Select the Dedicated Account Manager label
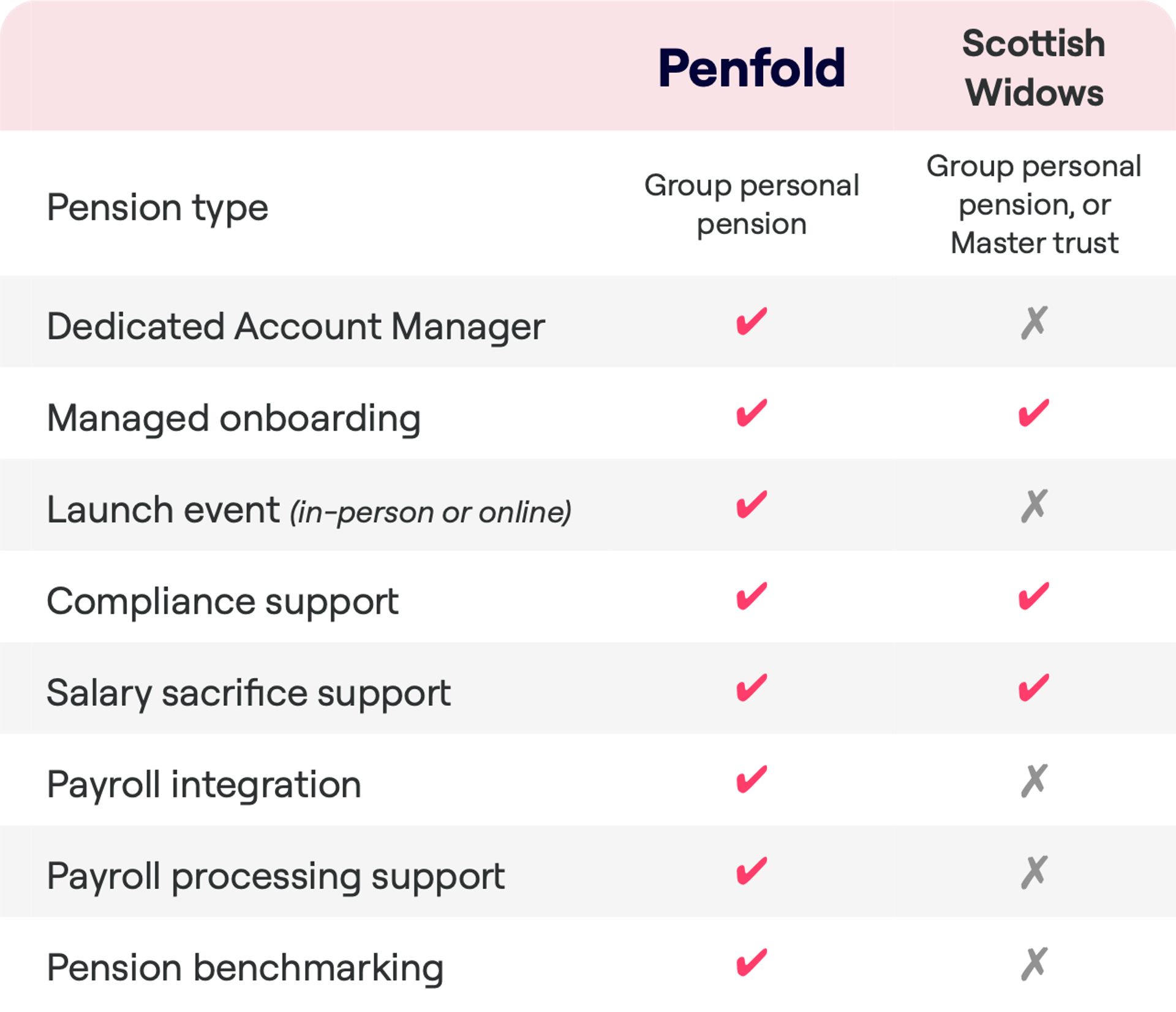 [296, 327]
